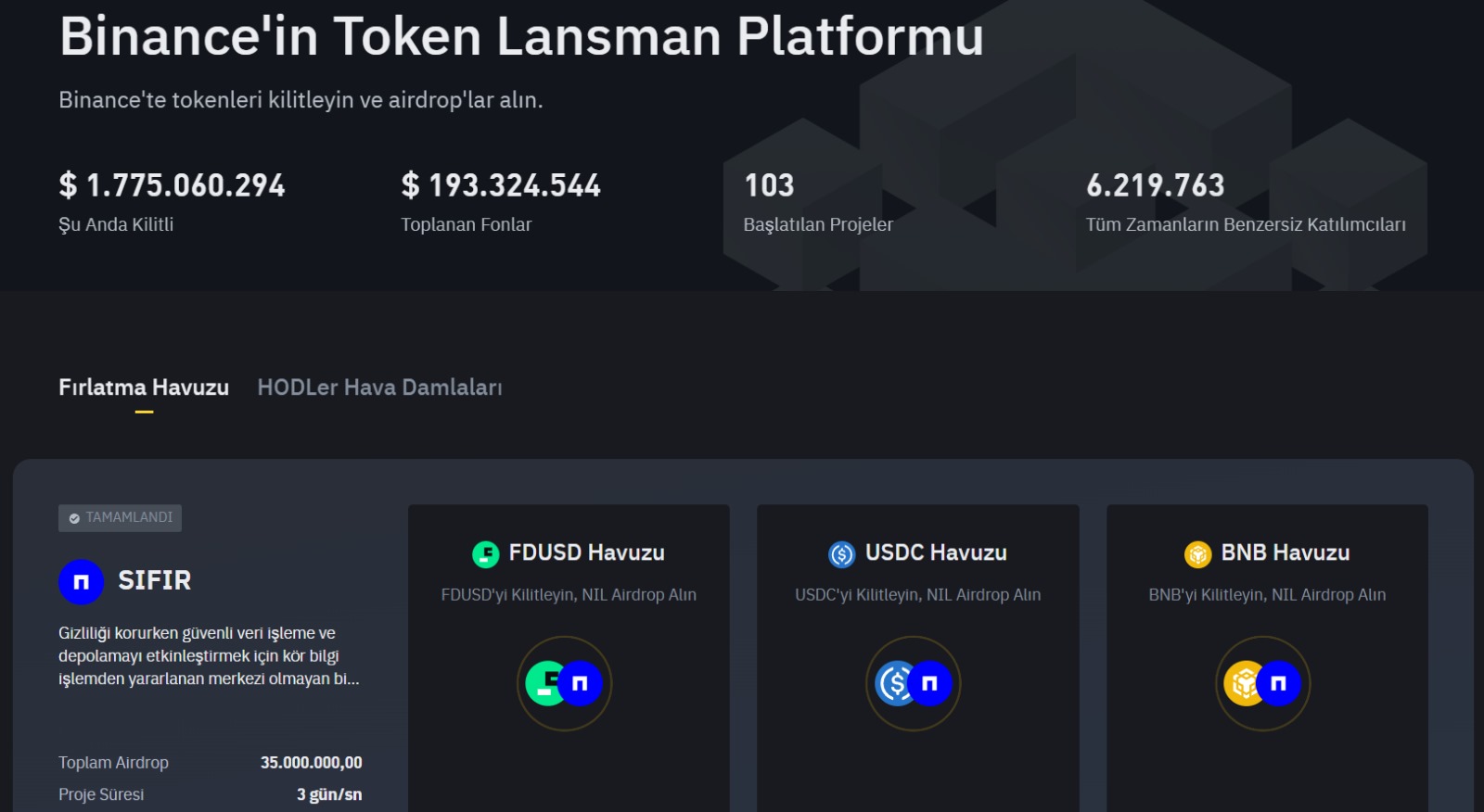The image size is (1484, 812).
Task: Click the $ 1.775.060.294 locked value
Action: click(172, 185)
